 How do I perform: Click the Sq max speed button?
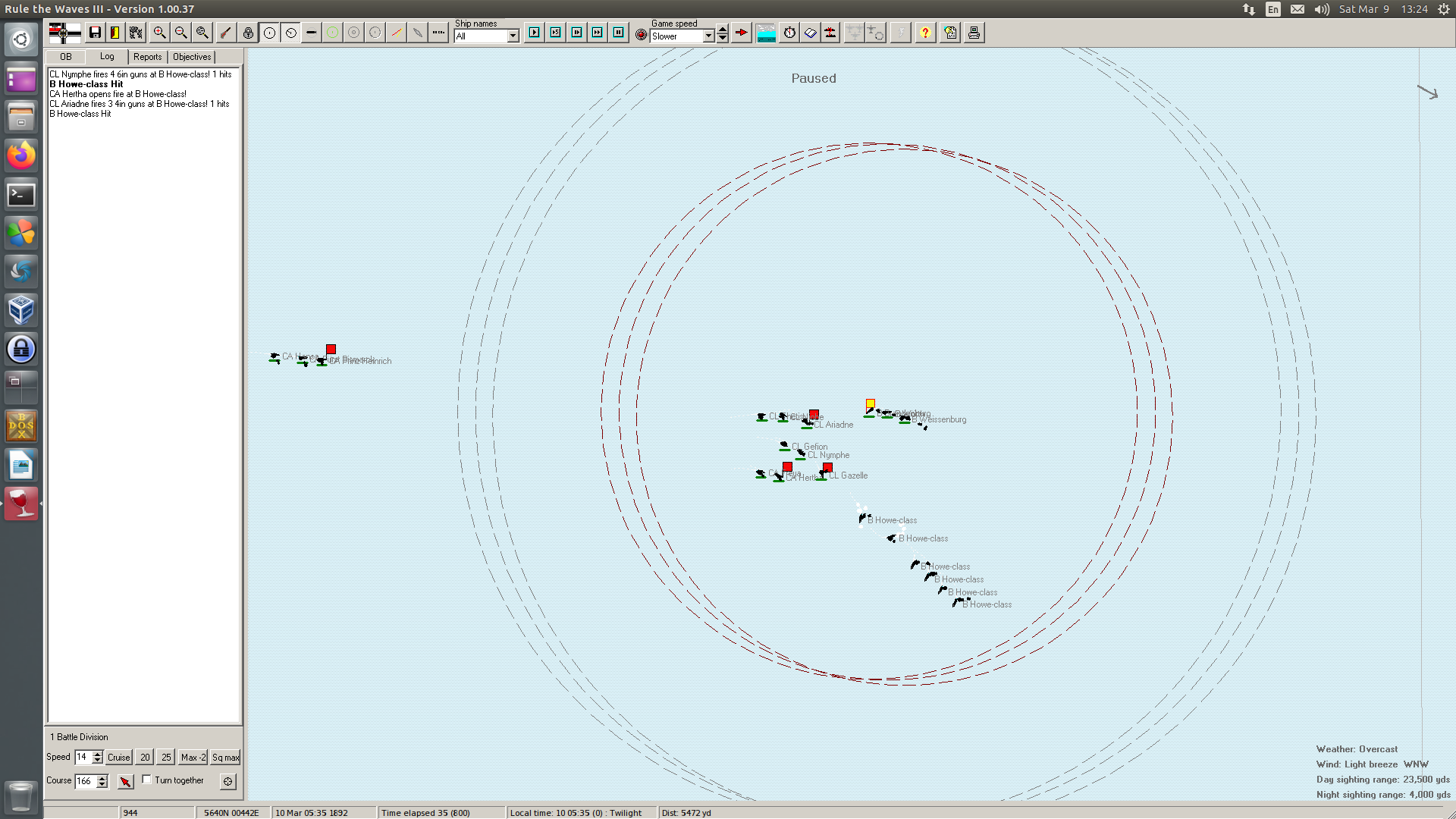coord(225,758)
